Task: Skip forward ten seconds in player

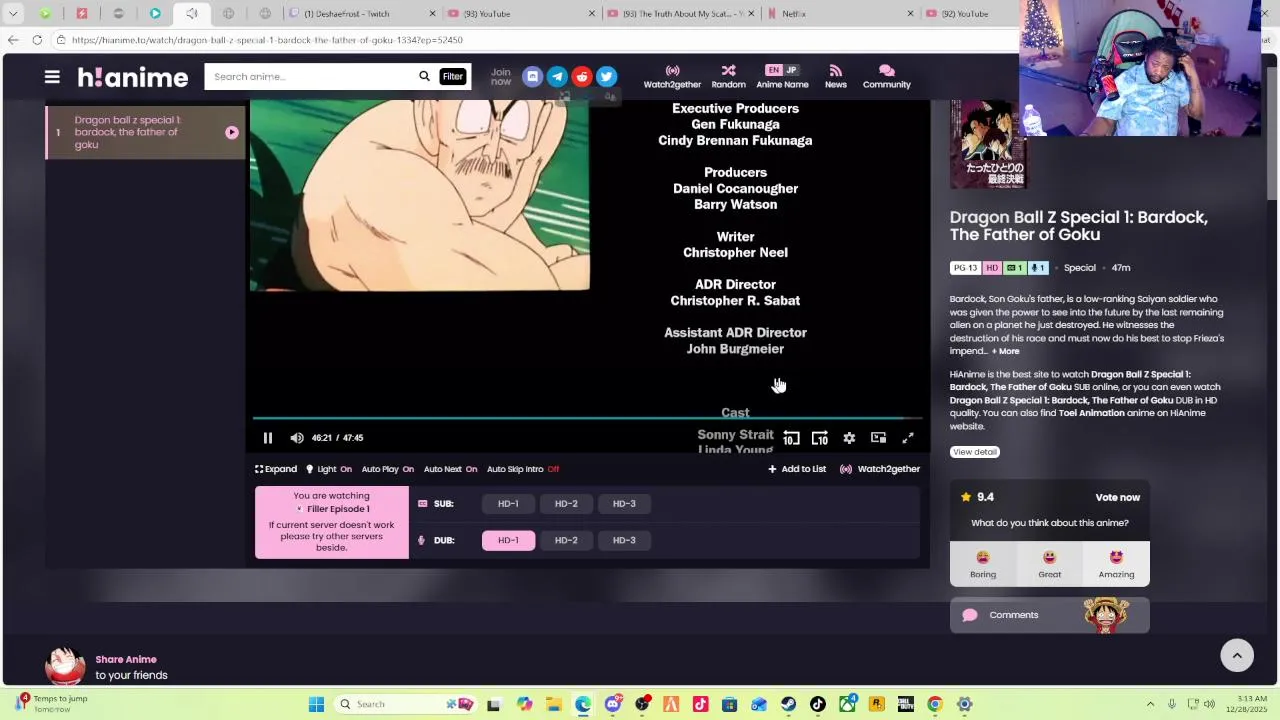Action: 820,438
